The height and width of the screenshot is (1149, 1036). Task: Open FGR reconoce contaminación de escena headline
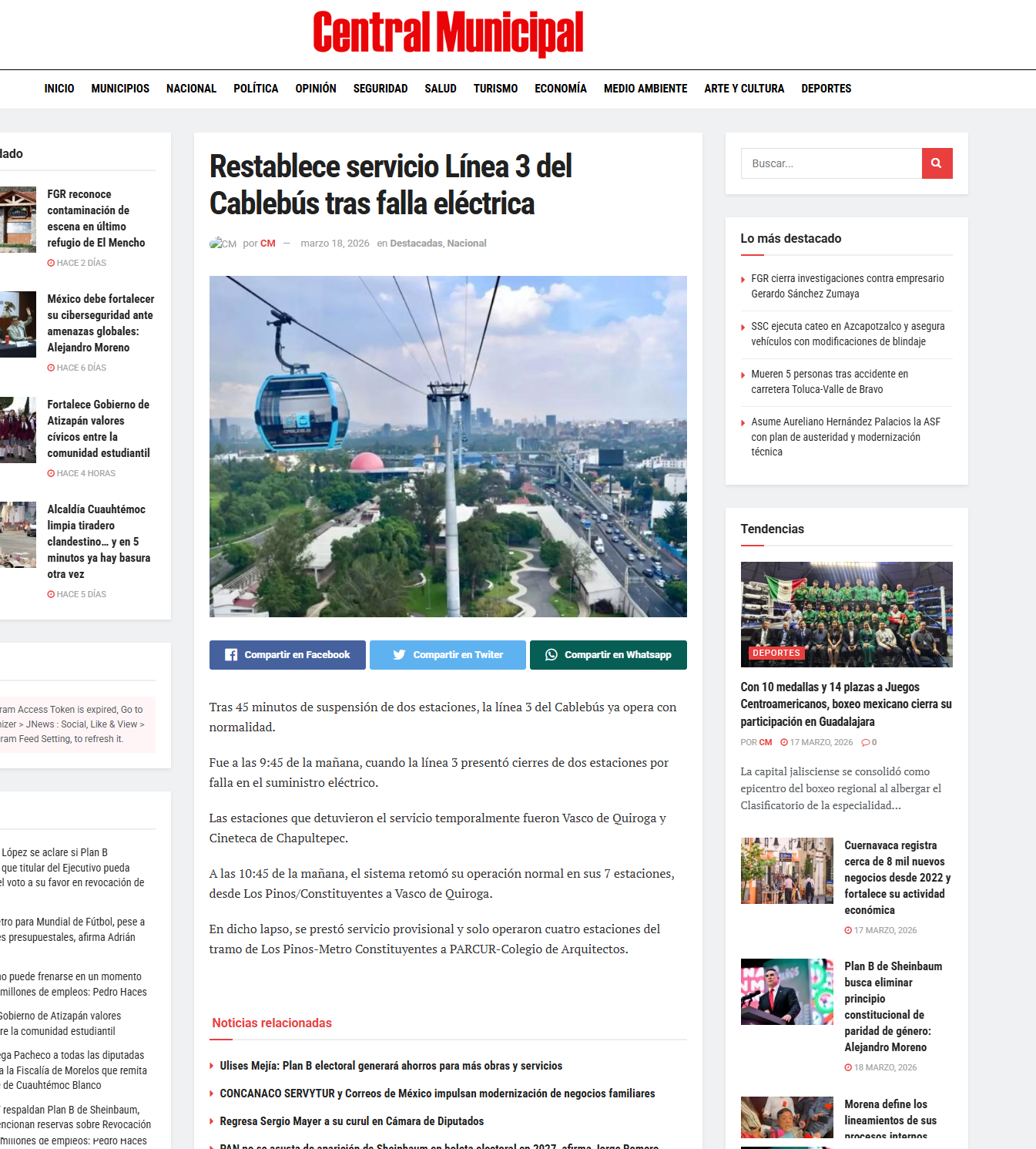pyautogui.click(x=96, y=219)
